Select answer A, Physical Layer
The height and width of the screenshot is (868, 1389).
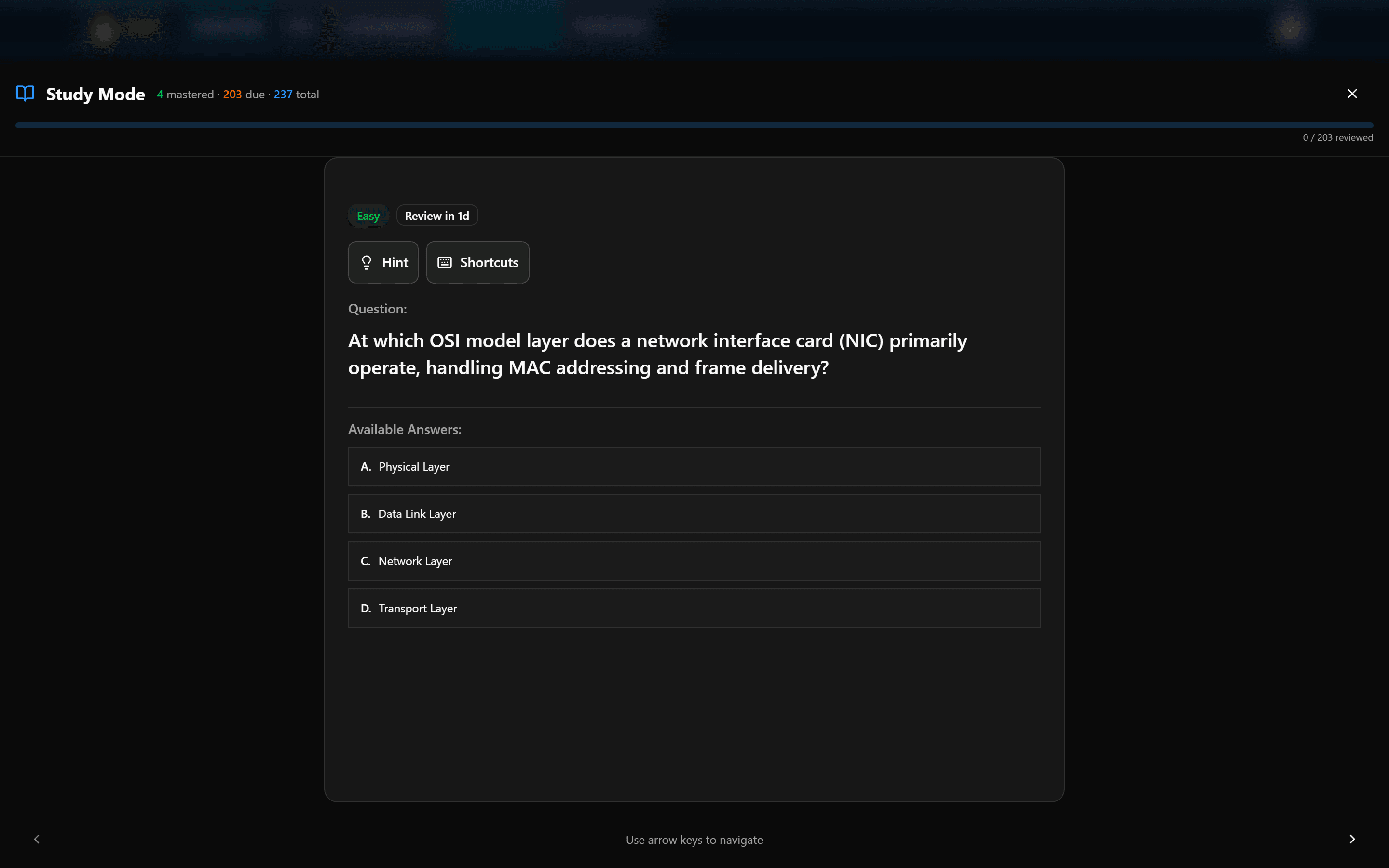[x=694, y=466]
